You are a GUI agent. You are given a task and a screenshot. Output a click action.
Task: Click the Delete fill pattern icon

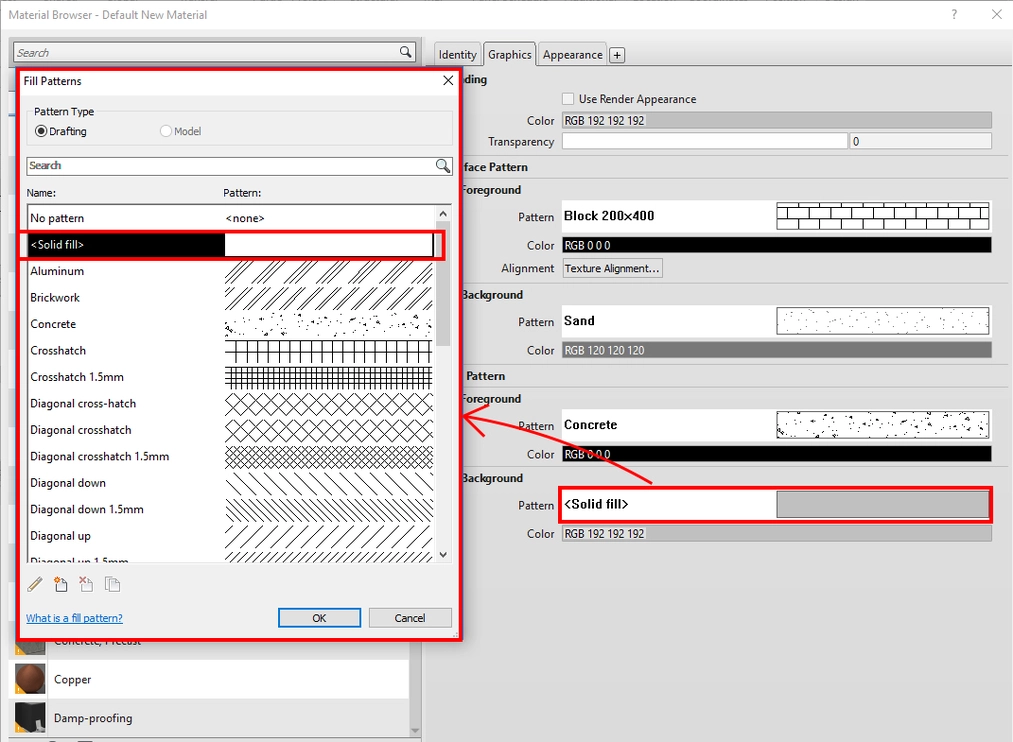86,584
